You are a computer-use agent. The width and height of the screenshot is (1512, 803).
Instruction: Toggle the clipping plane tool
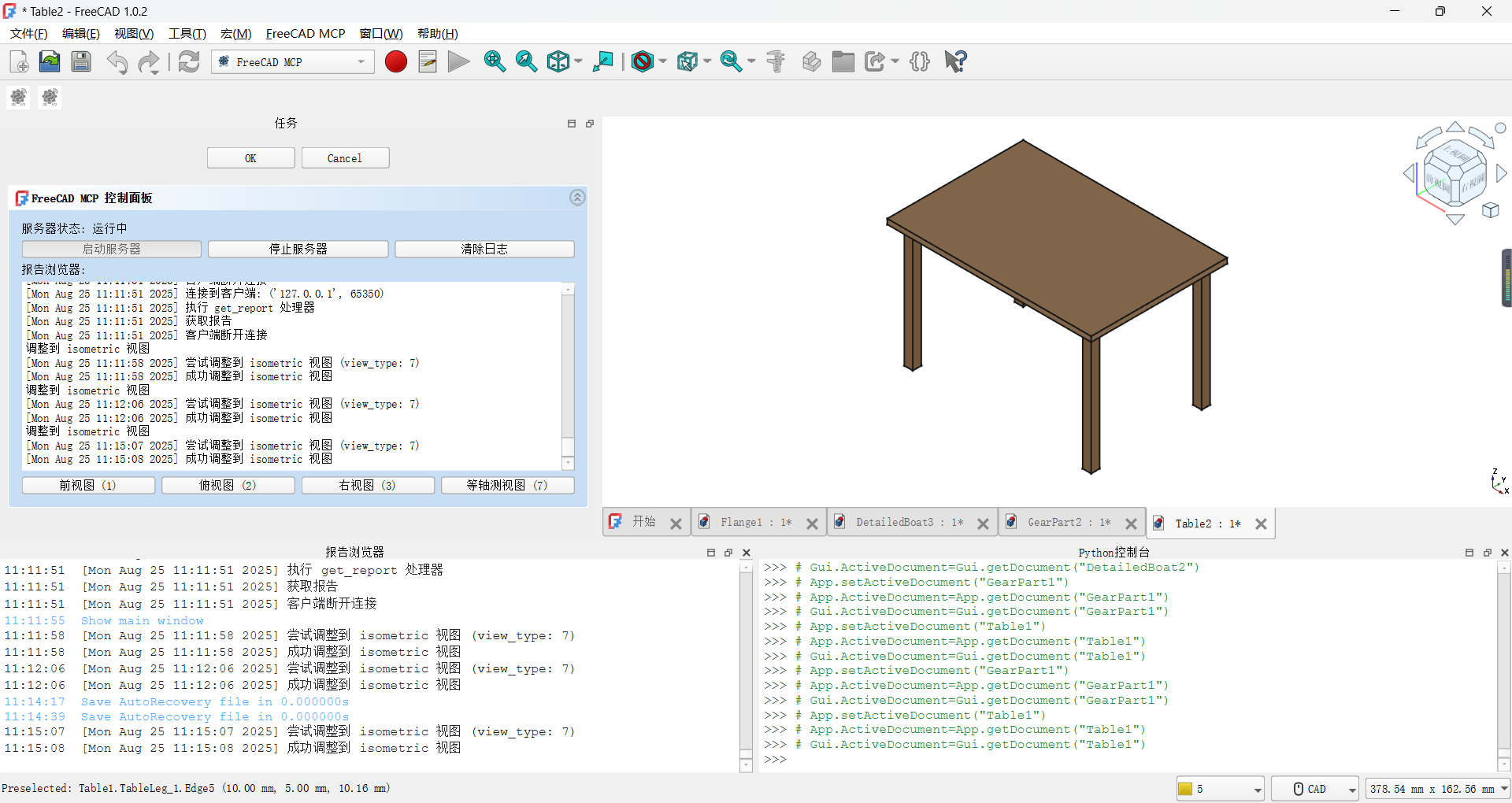click(x=643, y=61)
